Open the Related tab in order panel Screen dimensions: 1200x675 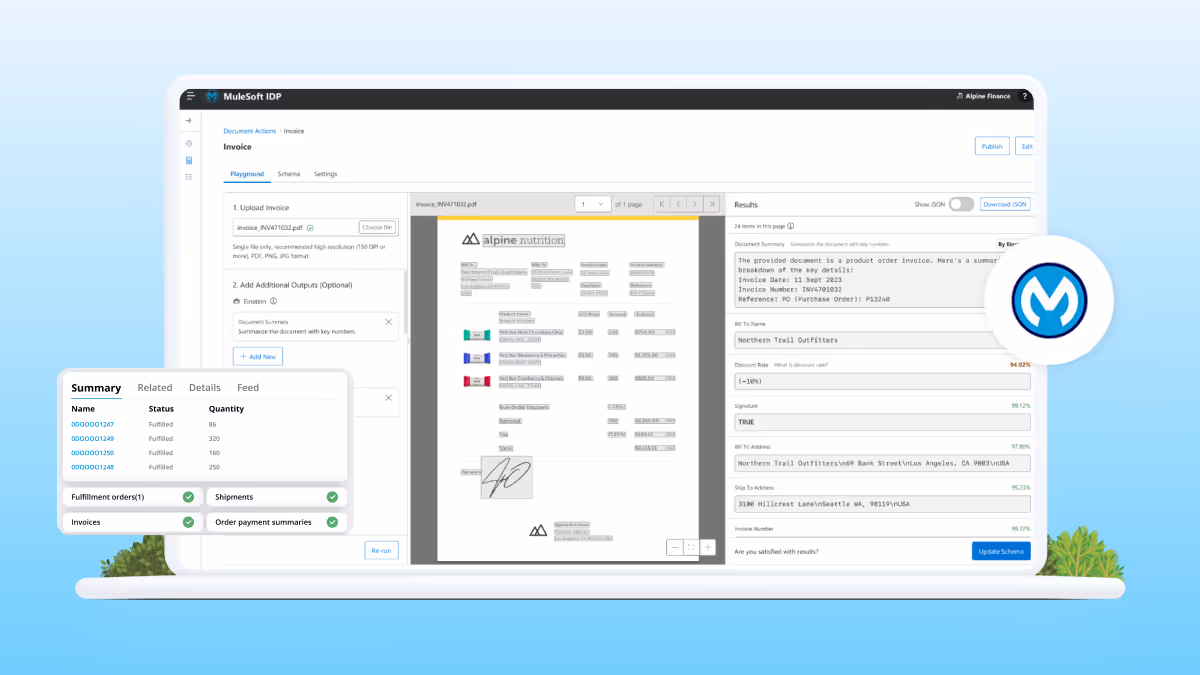pos(155,388)
